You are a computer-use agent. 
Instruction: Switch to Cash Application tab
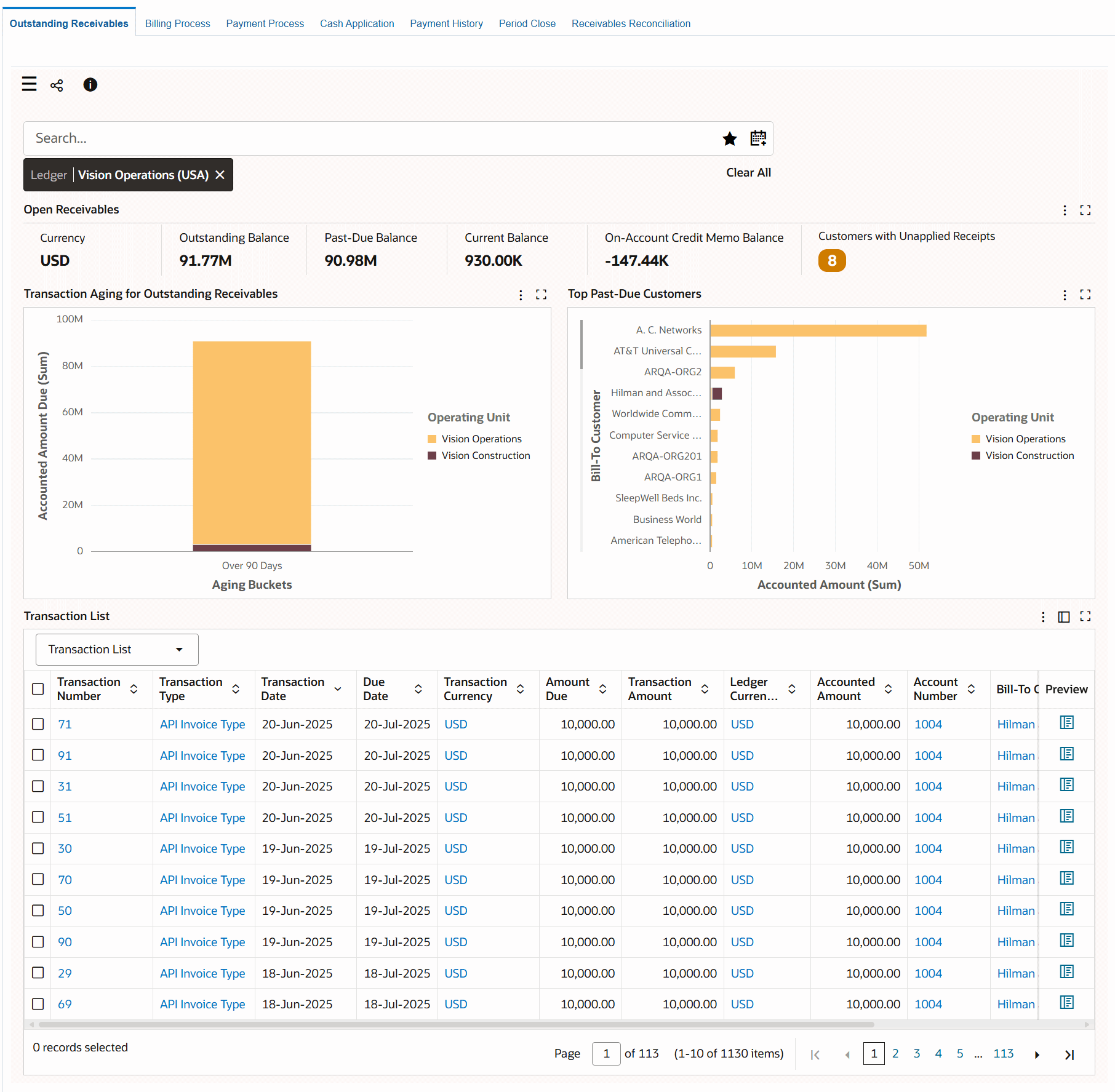click(357, 23)
